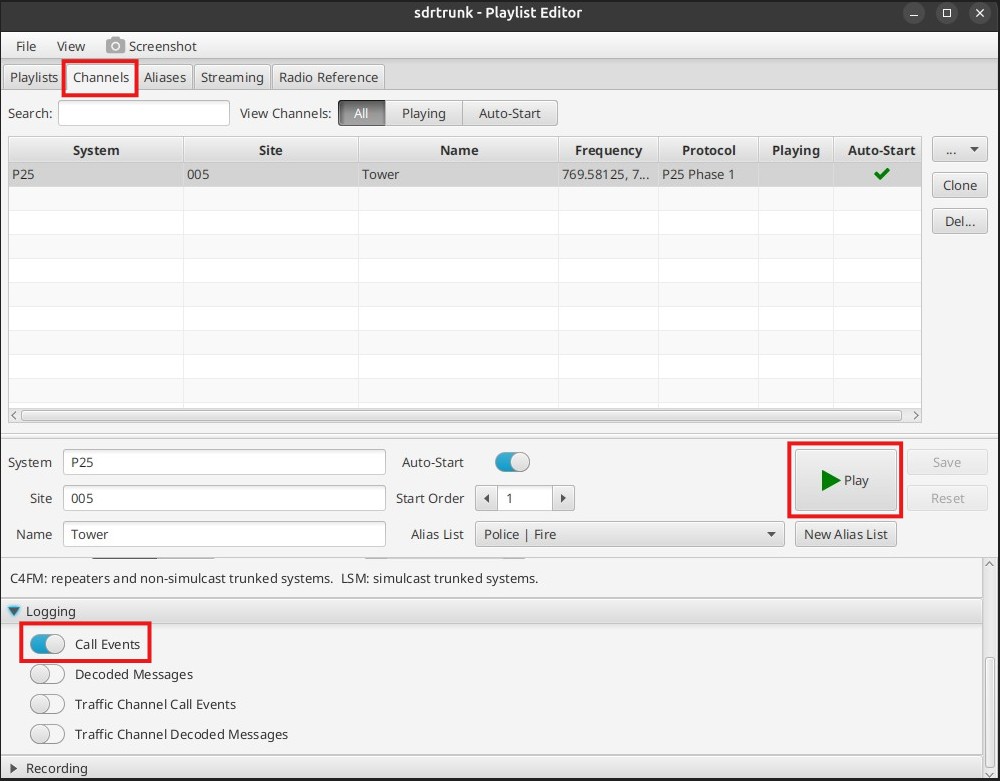Viewport: 1000px width, 781px height.
Task: Click the 769.58125 frequency cell
Action: pyautogui.click(x=608, y=174)
